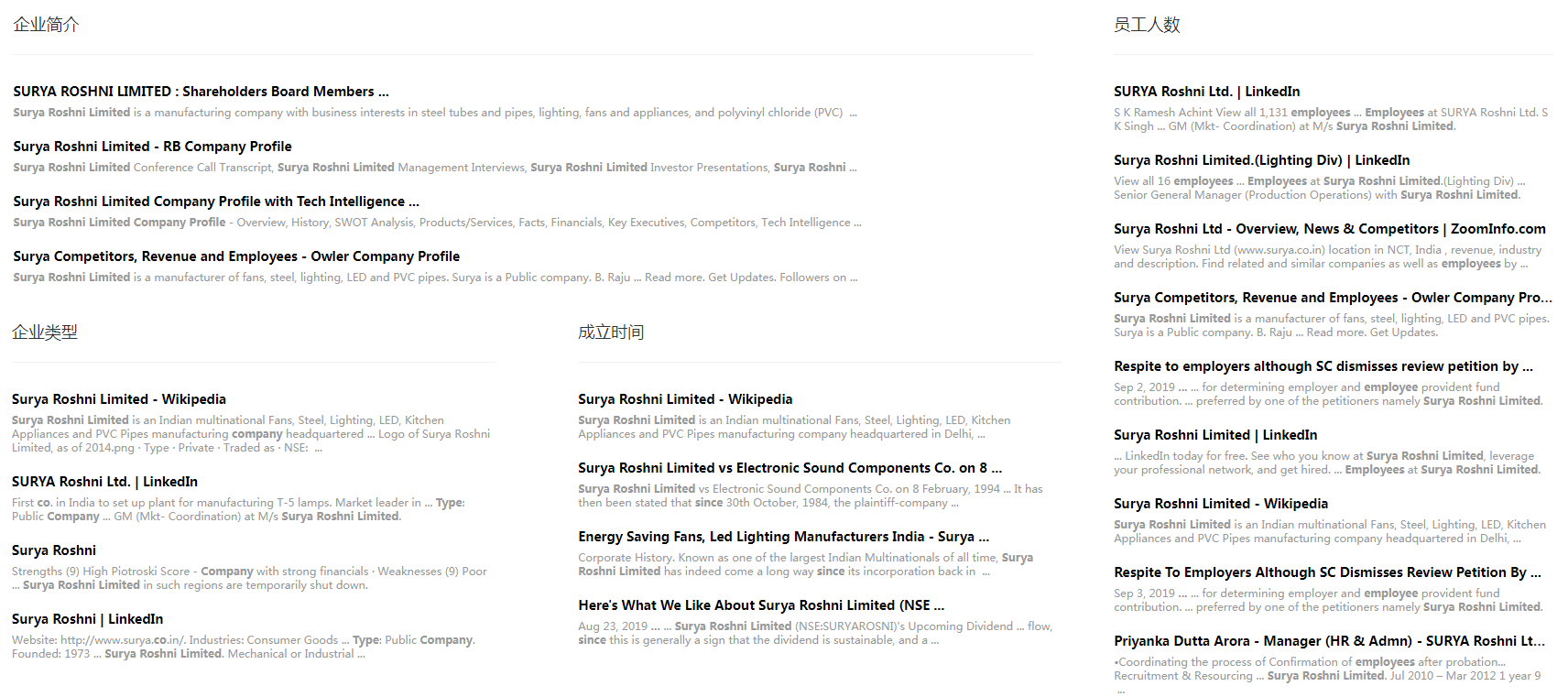Open 'Surya Roshni Limited | LinkedIn' result
The width and height of the screenshot is (1568, 697).
pyautogui.click(x=1215, y=435)
